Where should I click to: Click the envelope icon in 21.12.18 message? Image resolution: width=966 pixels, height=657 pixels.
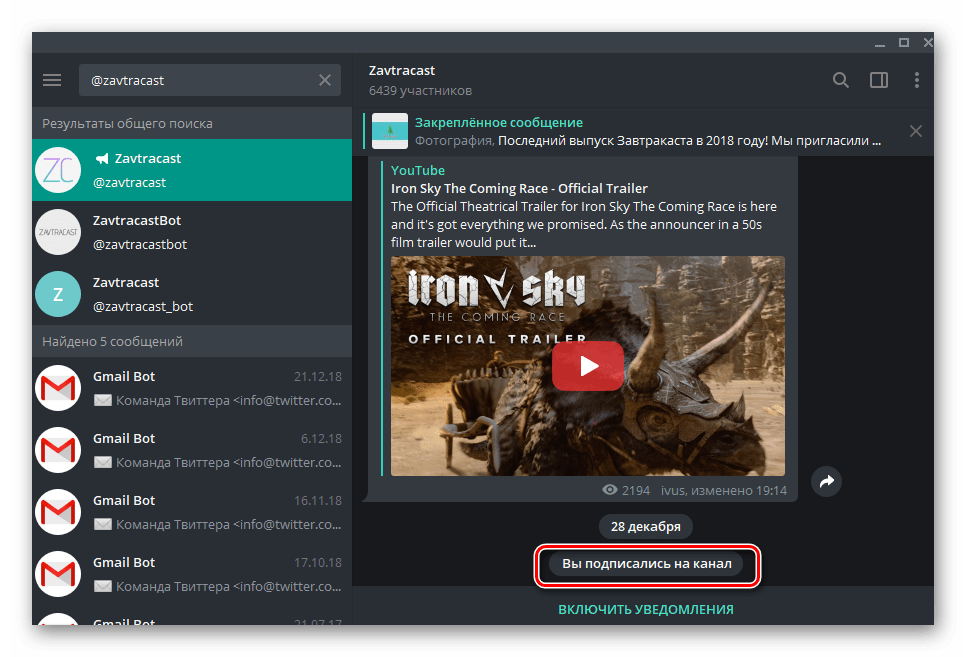102,401
